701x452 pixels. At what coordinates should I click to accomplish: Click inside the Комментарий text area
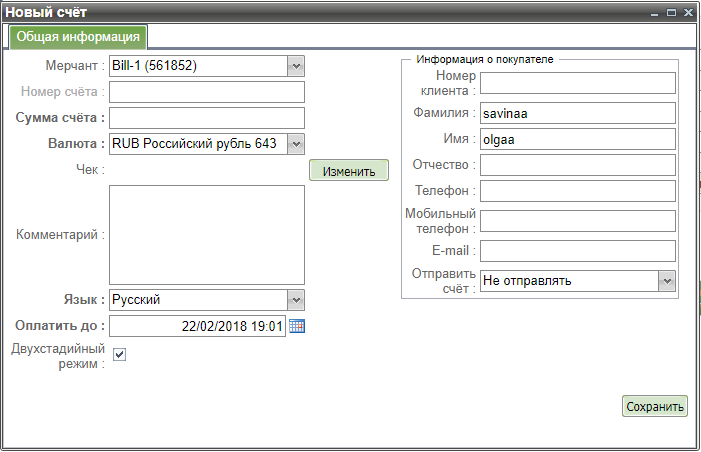[x=206, y=235]
